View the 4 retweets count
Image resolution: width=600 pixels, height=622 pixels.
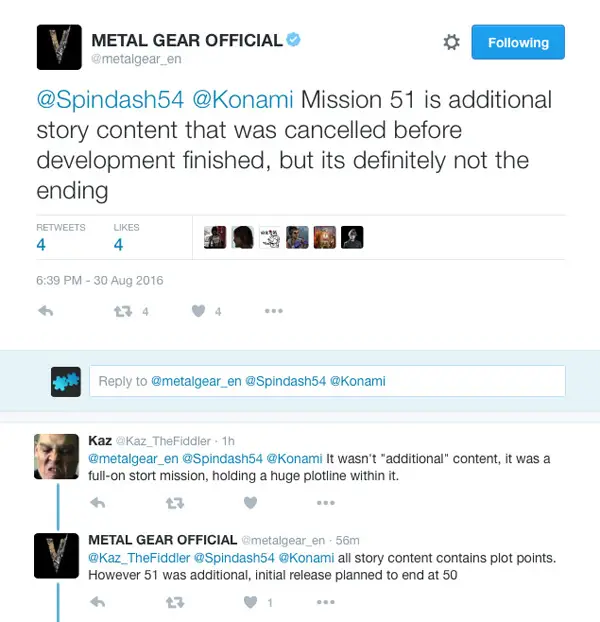tap(41, 244)
